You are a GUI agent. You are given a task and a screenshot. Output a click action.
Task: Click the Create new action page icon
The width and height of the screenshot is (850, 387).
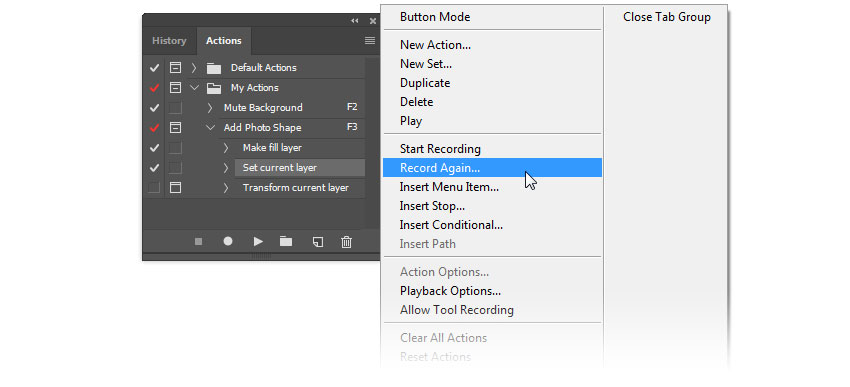[x=318, y=242]
